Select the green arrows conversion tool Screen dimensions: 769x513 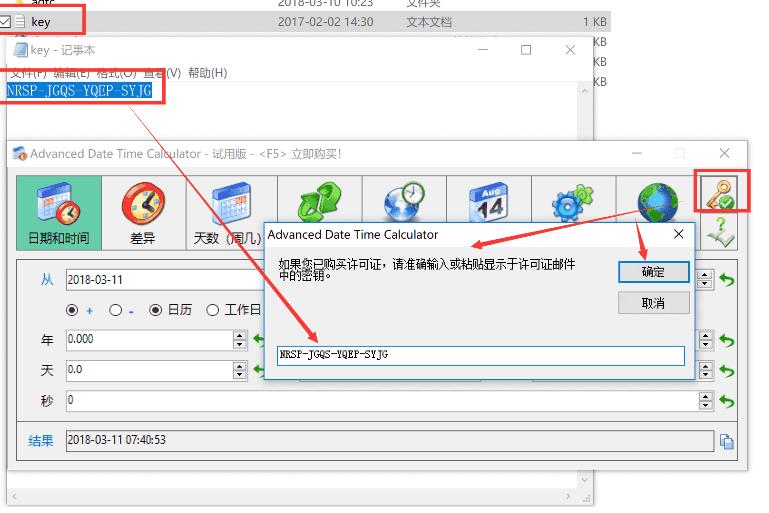[320, 201]
